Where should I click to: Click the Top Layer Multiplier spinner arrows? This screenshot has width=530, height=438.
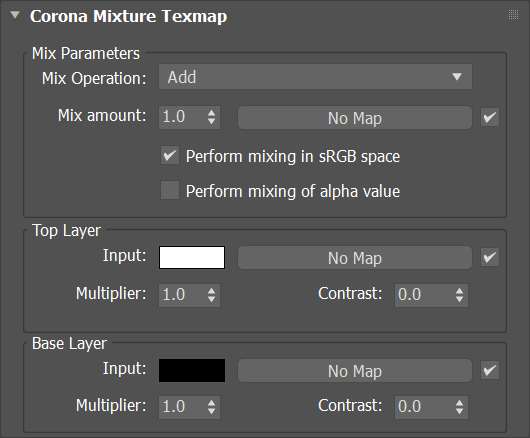pyautogui.click(x=212, y=295)
